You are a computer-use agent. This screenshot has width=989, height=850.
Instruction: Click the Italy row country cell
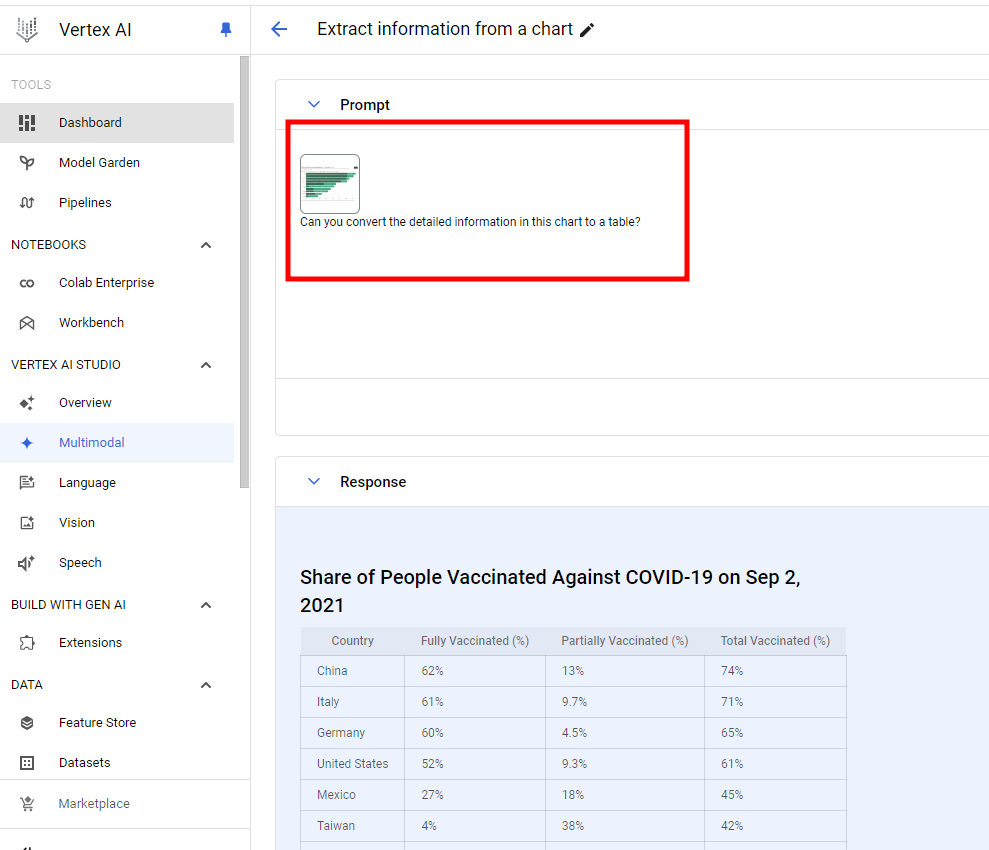[353, 702]
